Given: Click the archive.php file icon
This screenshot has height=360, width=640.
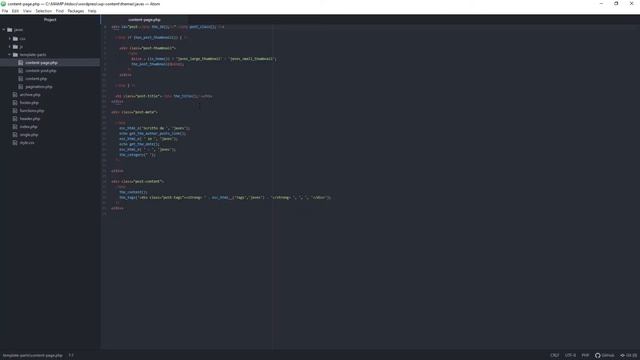Looking at the screenshot, I should tap(15, 95).
